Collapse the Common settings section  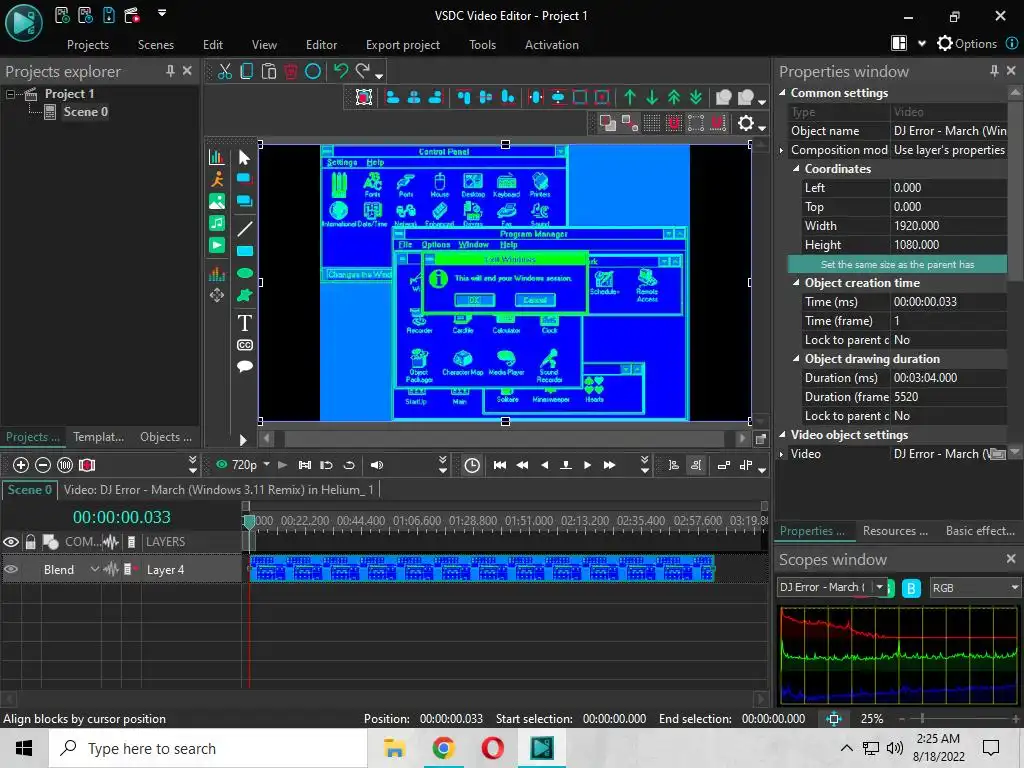pos(782,93)
